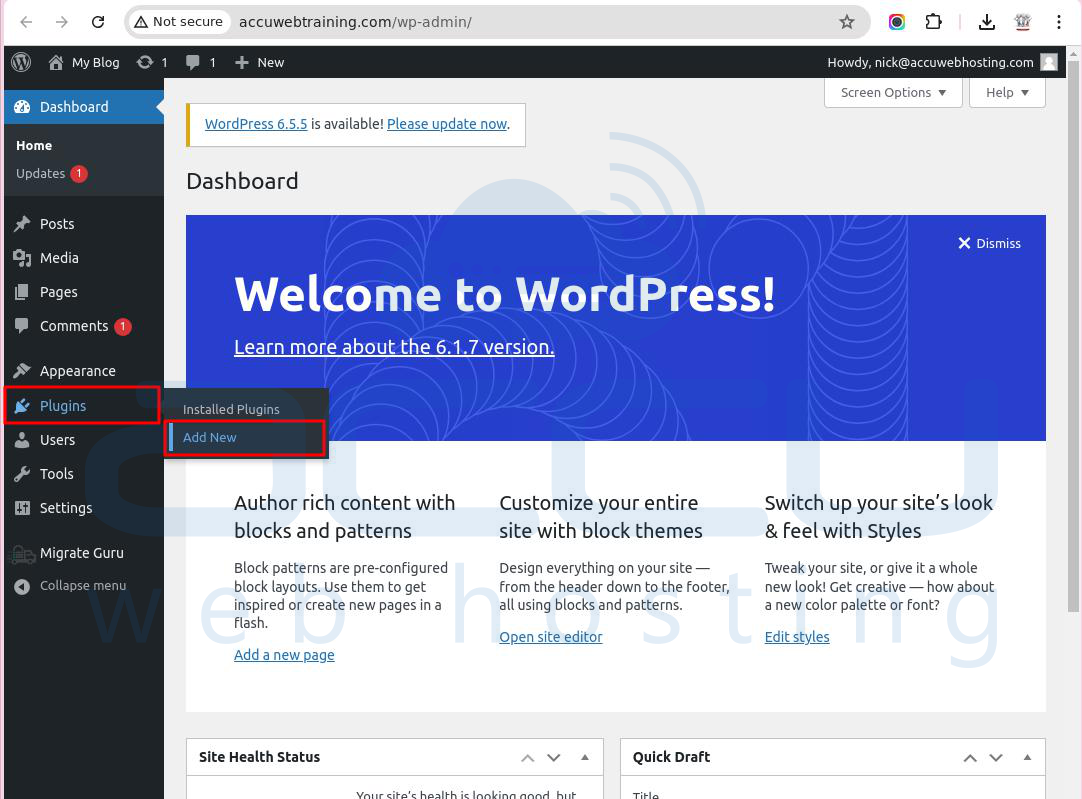Open browser downloads icon
Viewport: 1082px width, 799px height.
point(987,22)
